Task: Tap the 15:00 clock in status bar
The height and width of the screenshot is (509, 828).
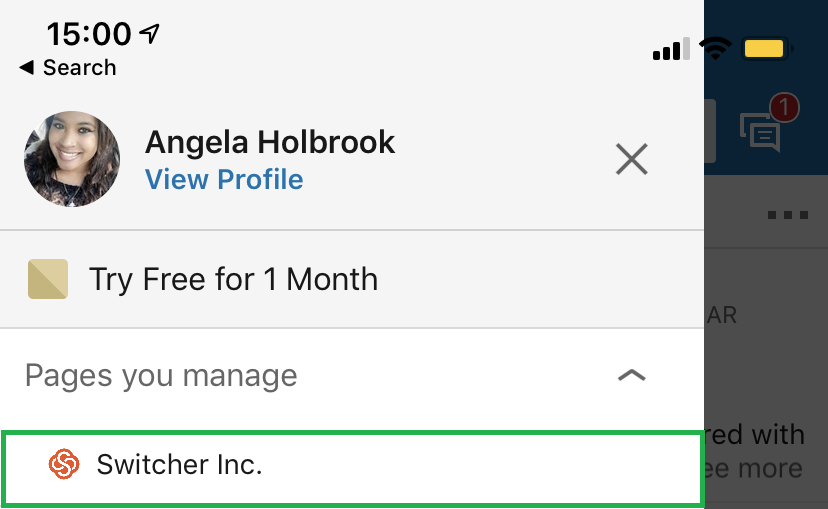Action: pyautogui.click(x=88, y=34)
